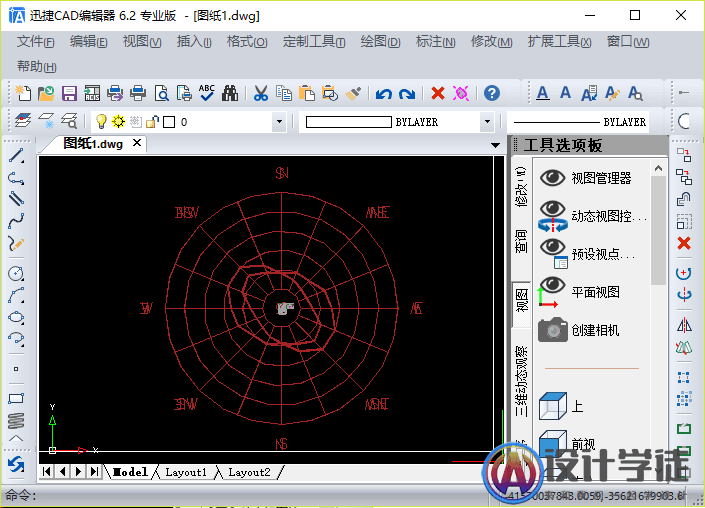Viewport: 705px width, 508px height.
Task: Open the layer name dropdown arrow
Action: pyautogui.click(x=279, y=122)
